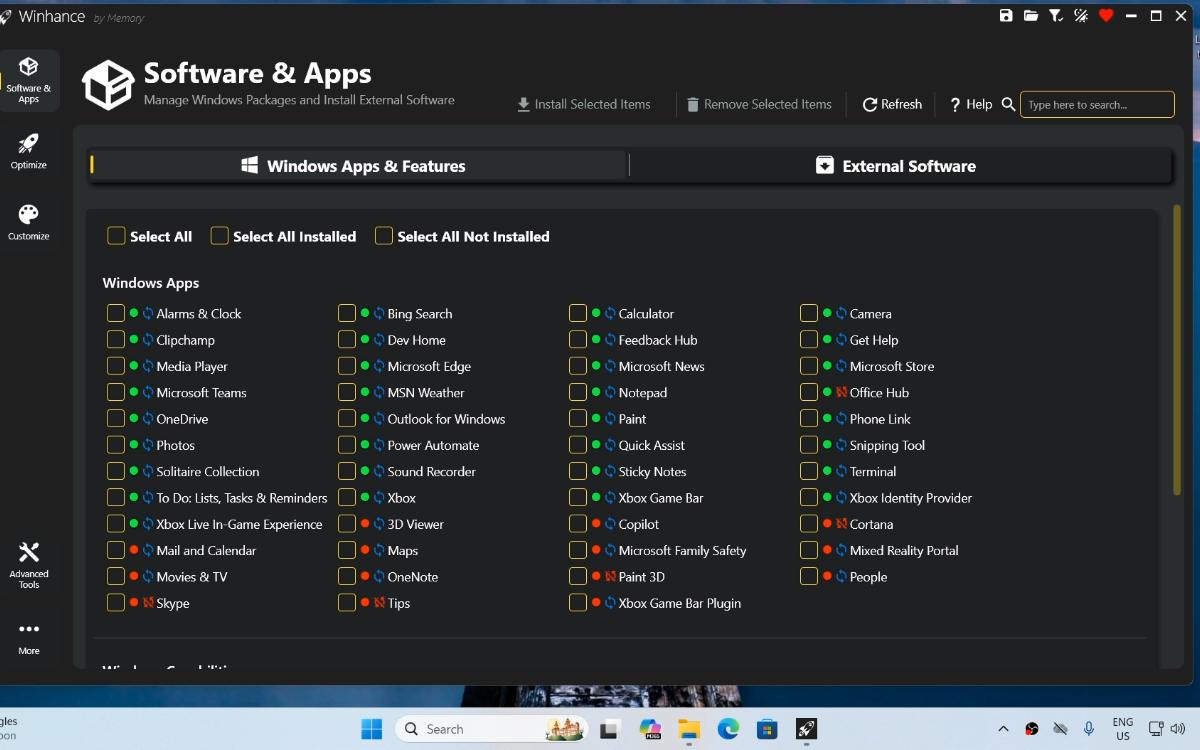
Task: Open Advanced Tools in the sidebar
Action: tap(29, 565)
